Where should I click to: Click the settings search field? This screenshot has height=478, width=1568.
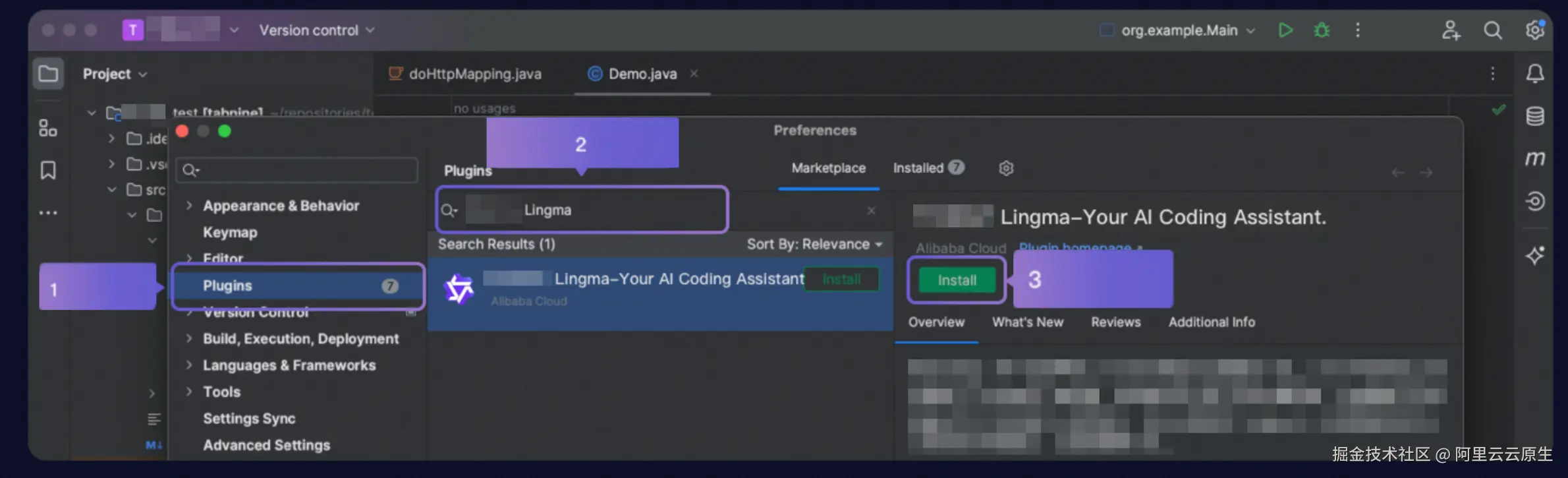[296, 170]
